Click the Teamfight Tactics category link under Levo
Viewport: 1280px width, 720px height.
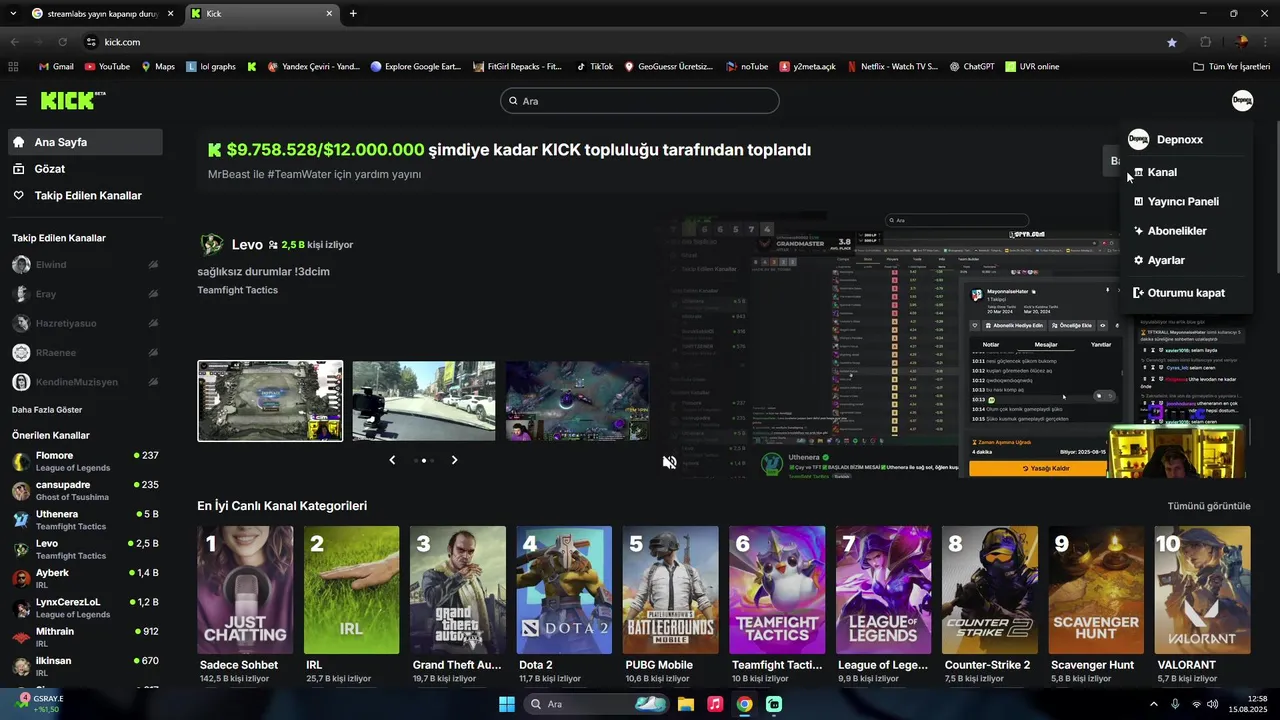click(x=238, y=290)
